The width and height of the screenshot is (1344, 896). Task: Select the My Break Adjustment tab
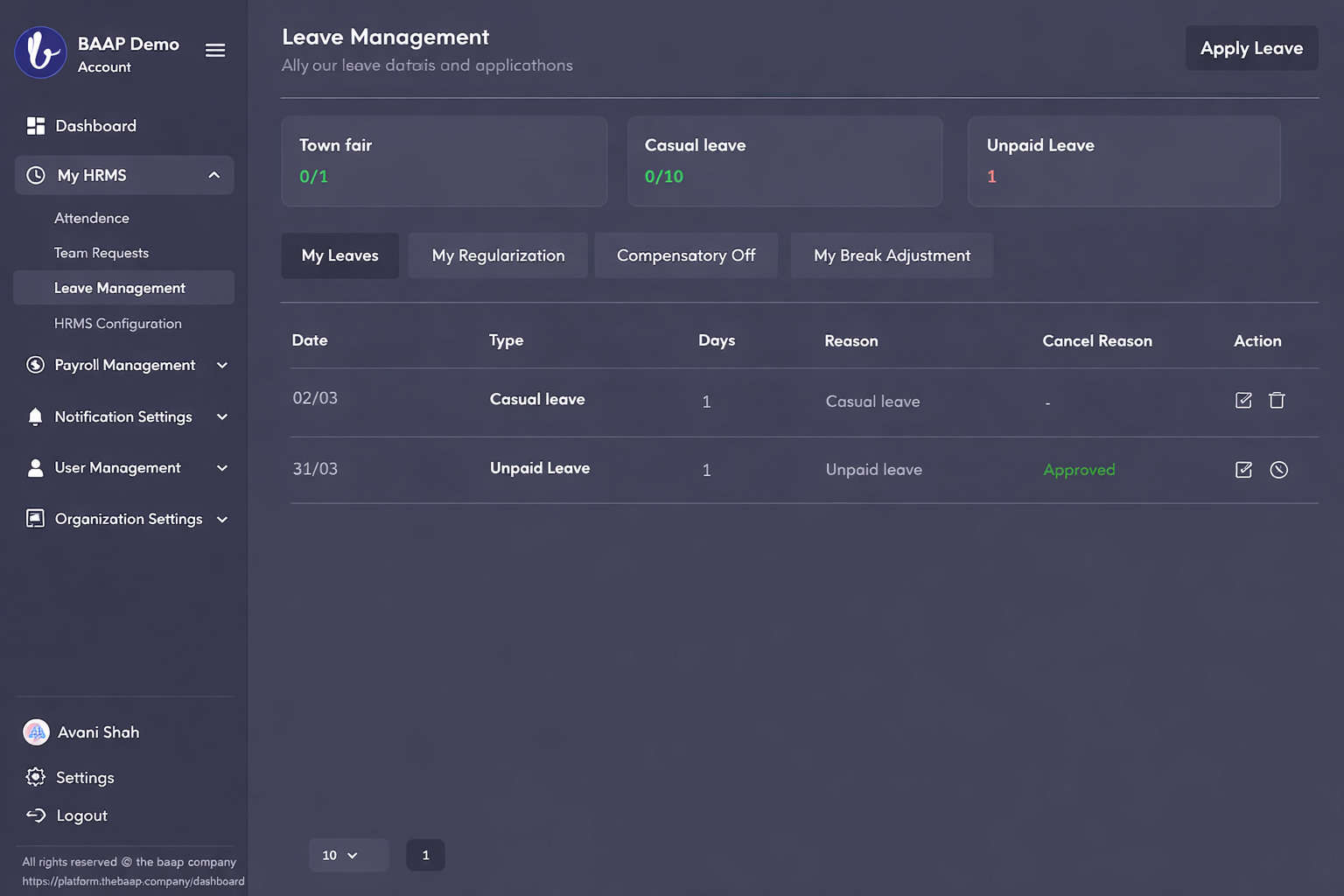(x=892, y=255)
